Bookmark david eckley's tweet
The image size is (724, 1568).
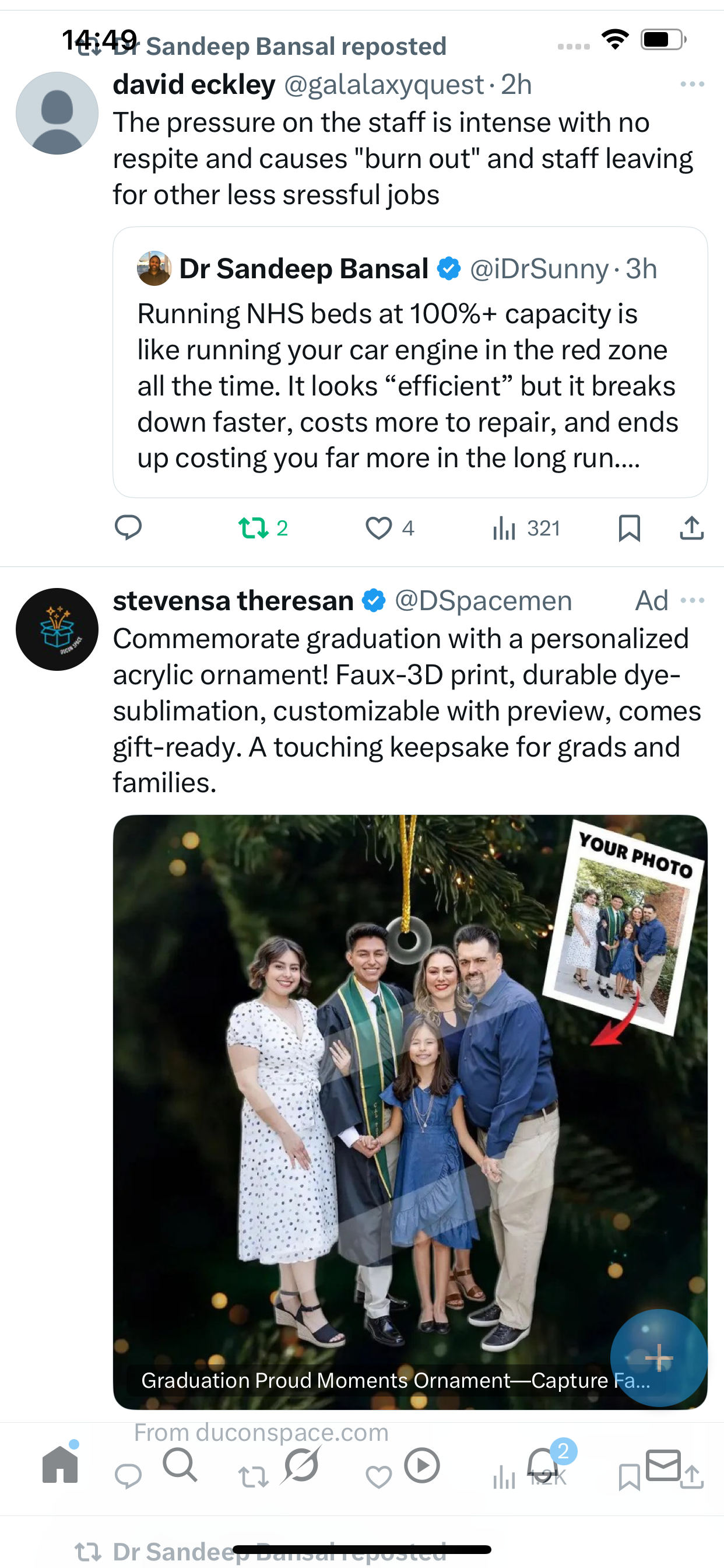pyautogui.click(x=629, y=528)
